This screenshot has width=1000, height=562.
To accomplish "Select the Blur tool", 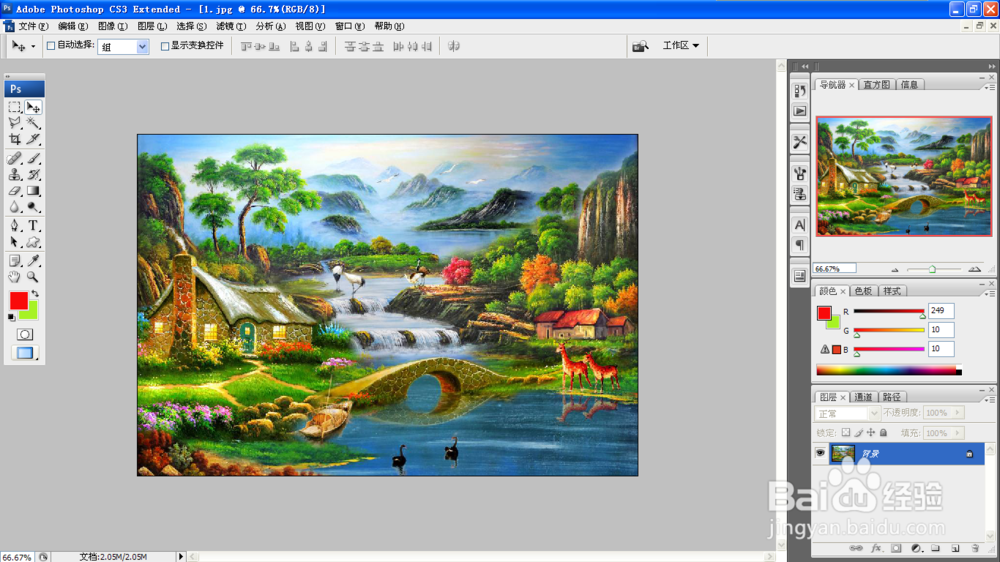I will tap(15, 207).
